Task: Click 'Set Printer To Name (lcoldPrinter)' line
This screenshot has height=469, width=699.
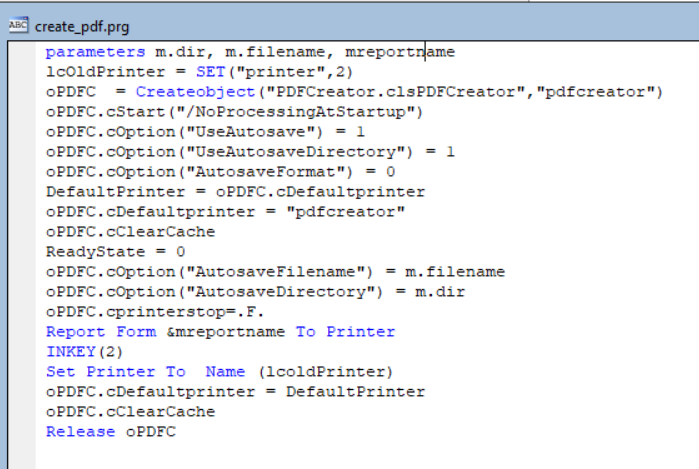Action: 219,372
